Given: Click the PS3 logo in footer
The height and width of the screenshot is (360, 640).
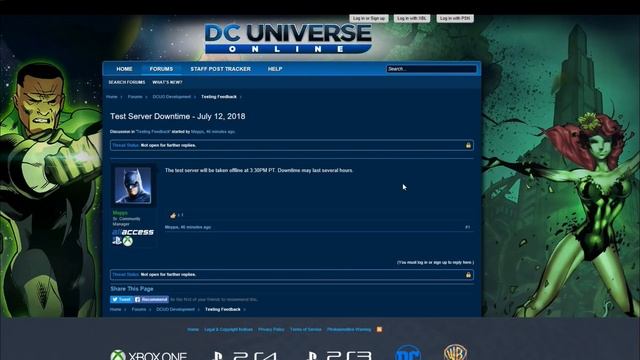Looking at the screenshot, I should (340, 356).
